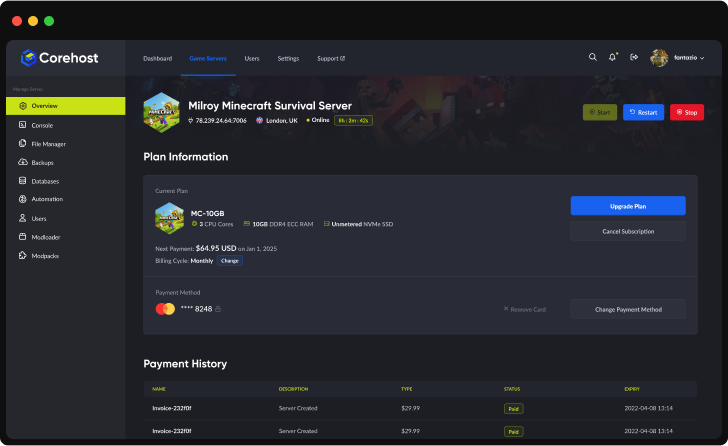The height and width of the screenshot is (446, 728).
Task: Open the Users top navigation tab
Action: (x=252, y=58)
